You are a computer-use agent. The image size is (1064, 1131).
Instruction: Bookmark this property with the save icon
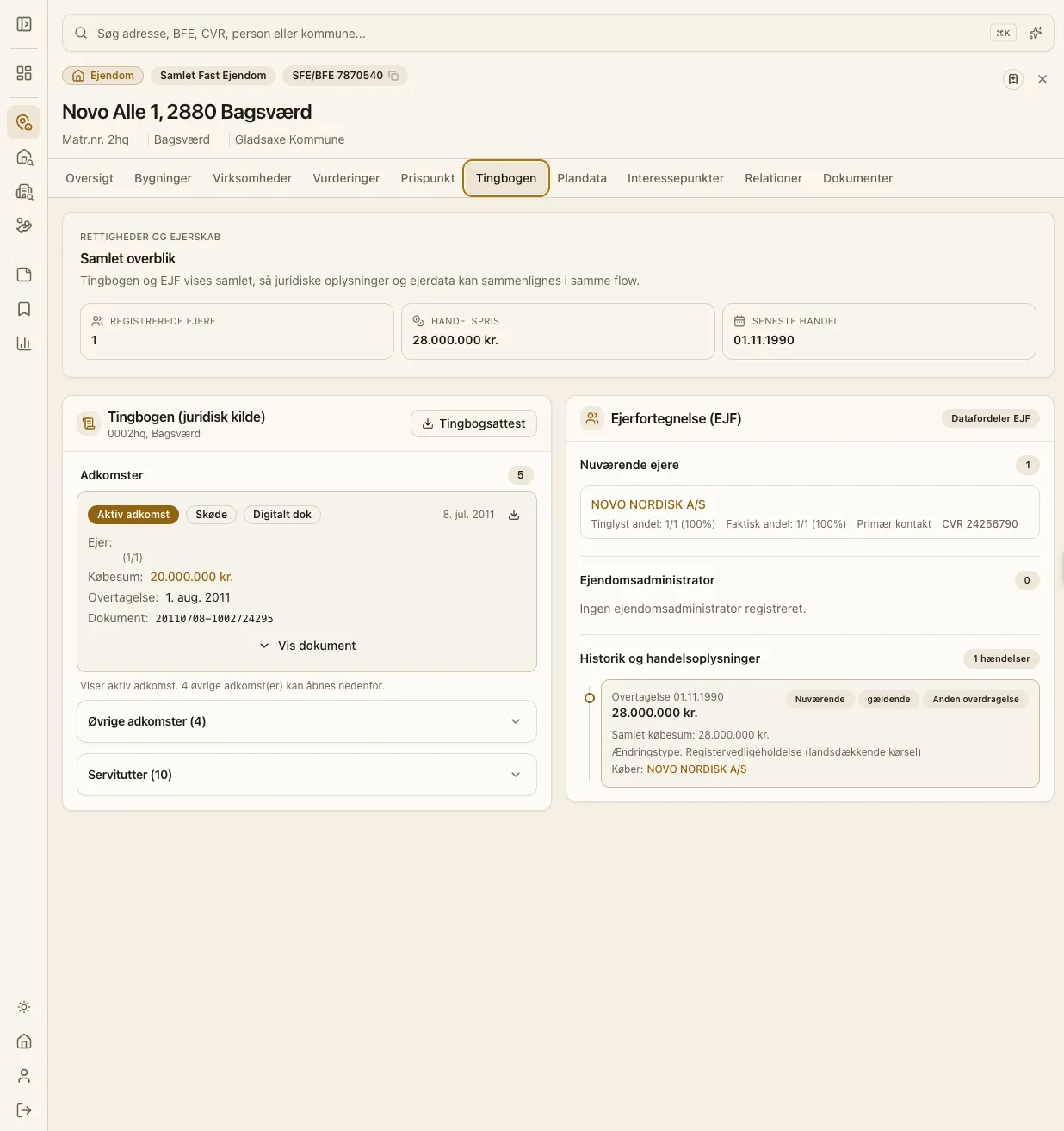coord(1013,79)
